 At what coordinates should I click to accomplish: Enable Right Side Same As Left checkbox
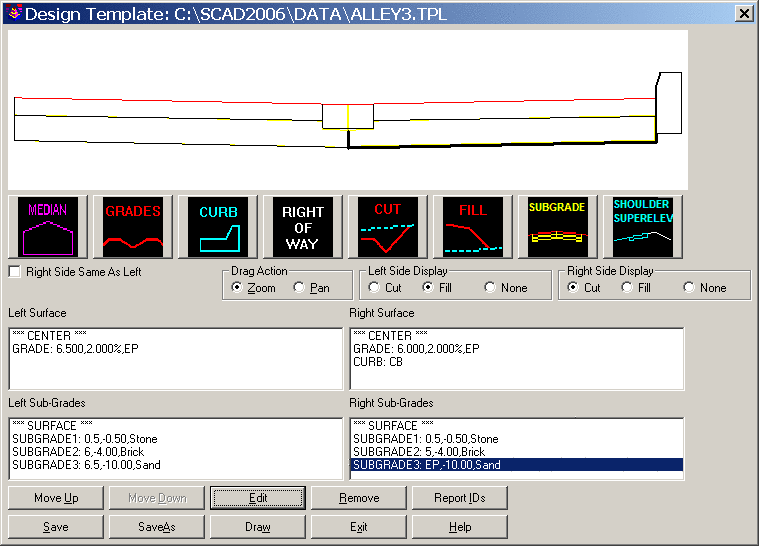click(15, 271)
